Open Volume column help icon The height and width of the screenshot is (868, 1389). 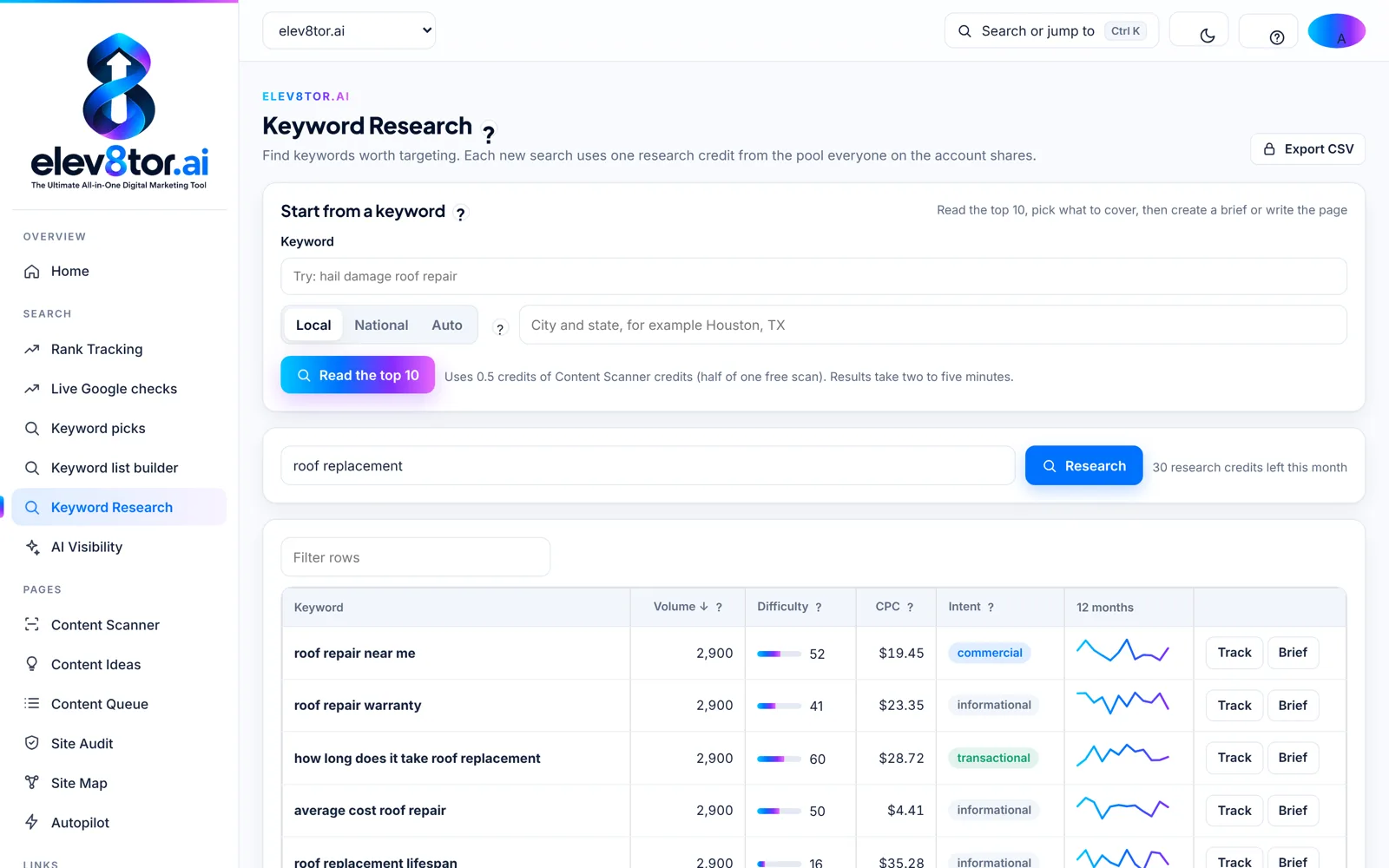719,608
